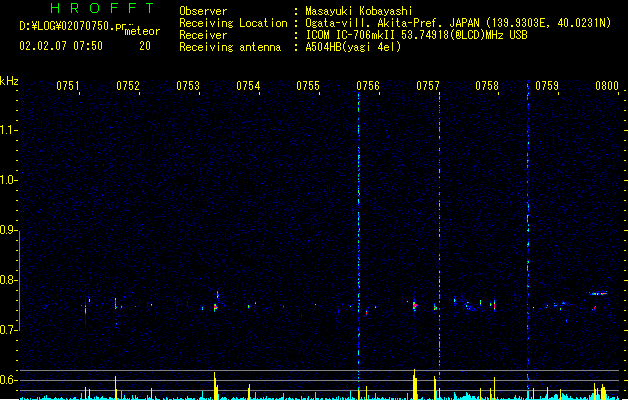Click the 0.8 kHz axis label
Image resolution: width=629 pixels, height=400 pixels.
click(8, 280)
